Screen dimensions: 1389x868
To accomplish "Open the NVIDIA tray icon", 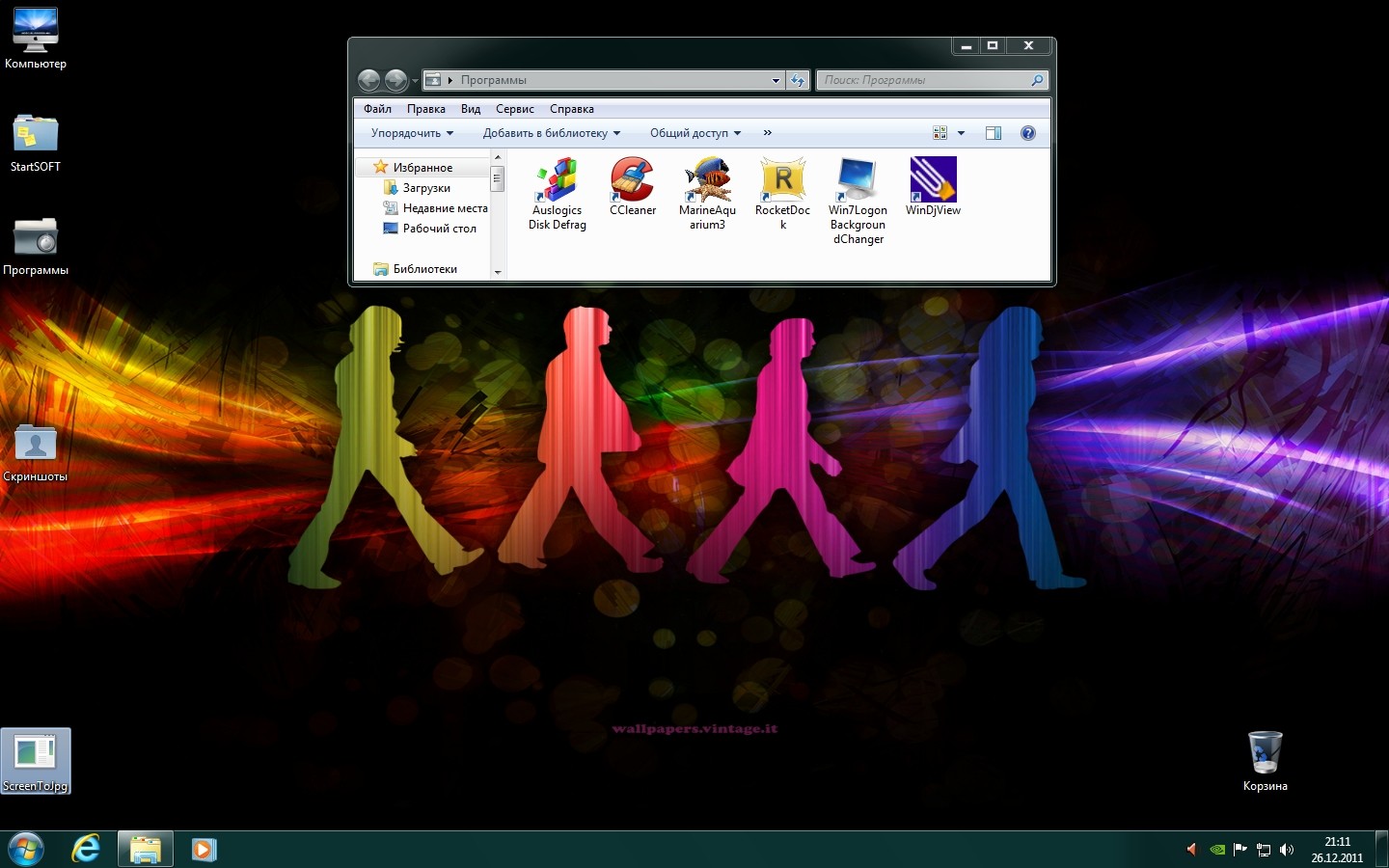I will click(x=1217, y=850).
